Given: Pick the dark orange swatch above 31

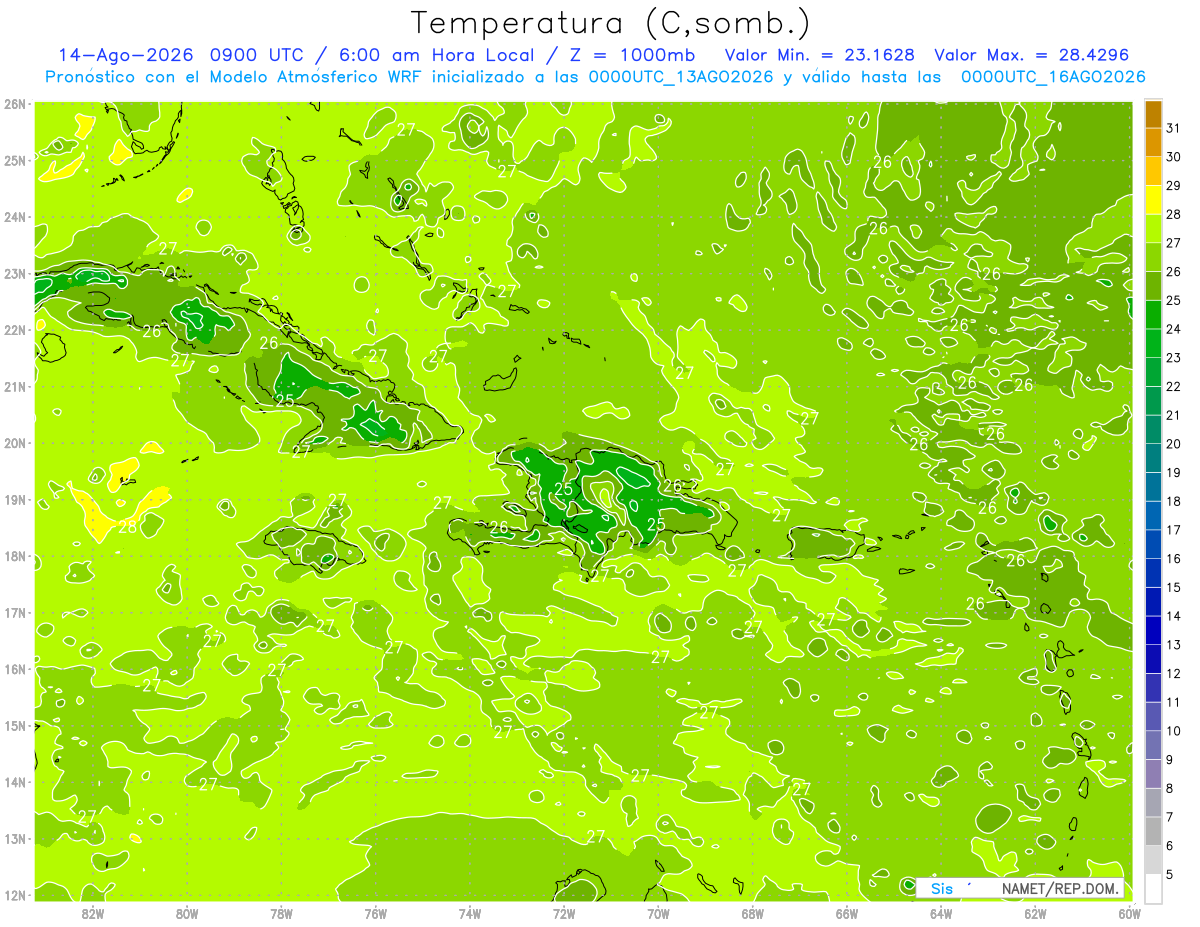Looking at the screenshot, I should [1153, 114].
